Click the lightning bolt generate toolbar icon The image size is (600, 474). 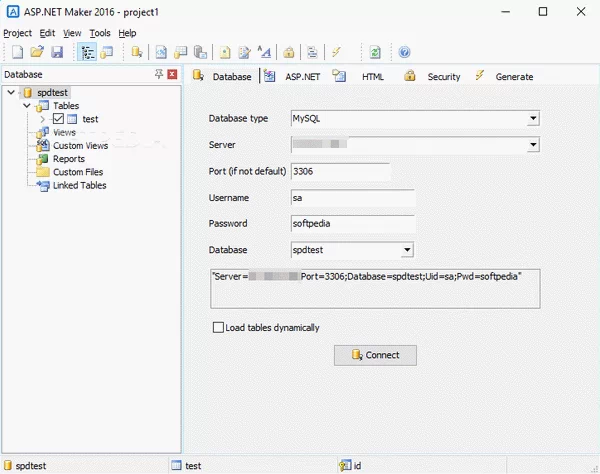(x=336, y=52)
